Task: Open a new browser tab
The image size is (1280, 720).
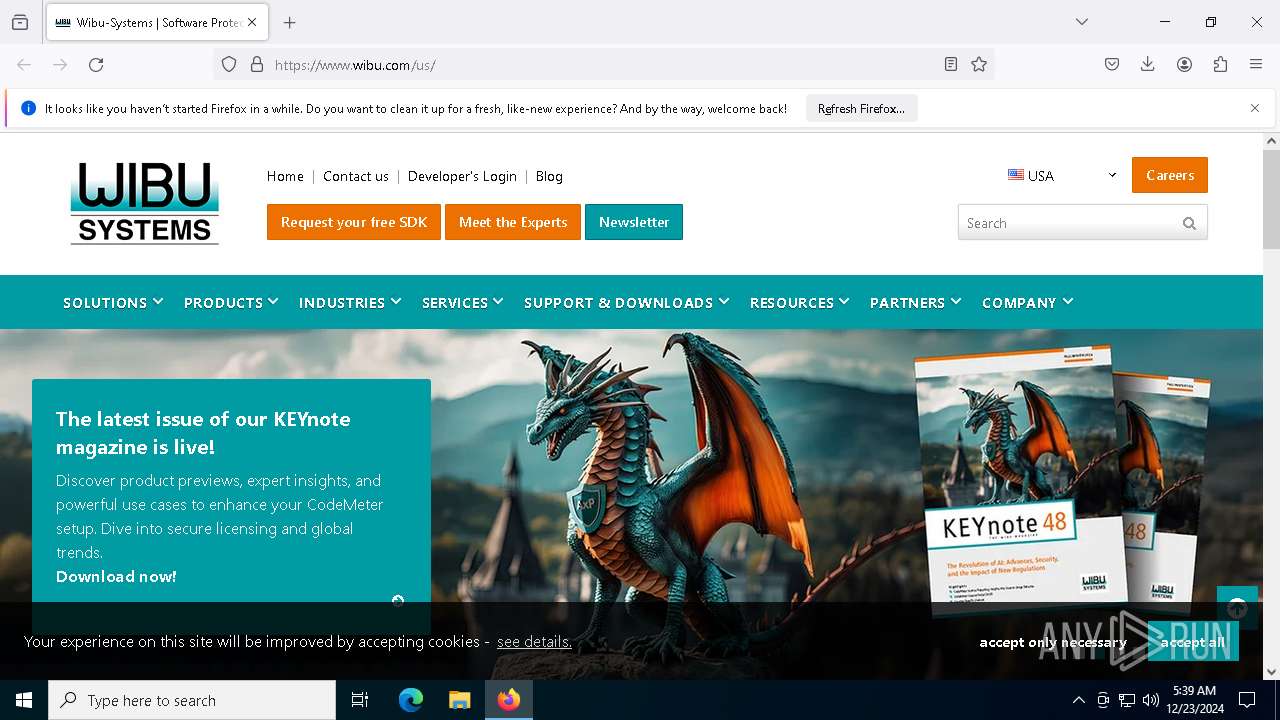Action: point(290,22)
